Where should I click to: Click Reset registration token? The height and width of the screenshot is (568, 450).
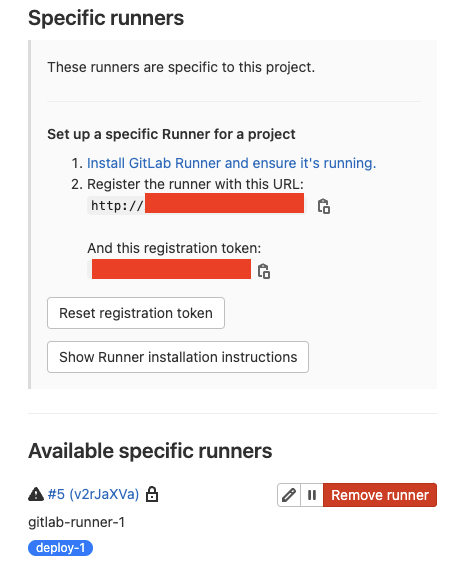click(136, 313)
